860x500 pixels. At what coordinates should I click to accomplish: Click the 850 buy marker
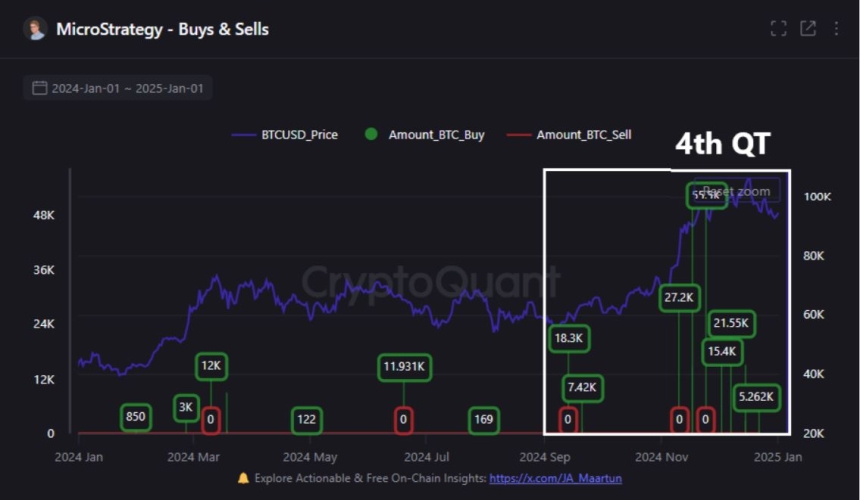[x=135, y=417]
